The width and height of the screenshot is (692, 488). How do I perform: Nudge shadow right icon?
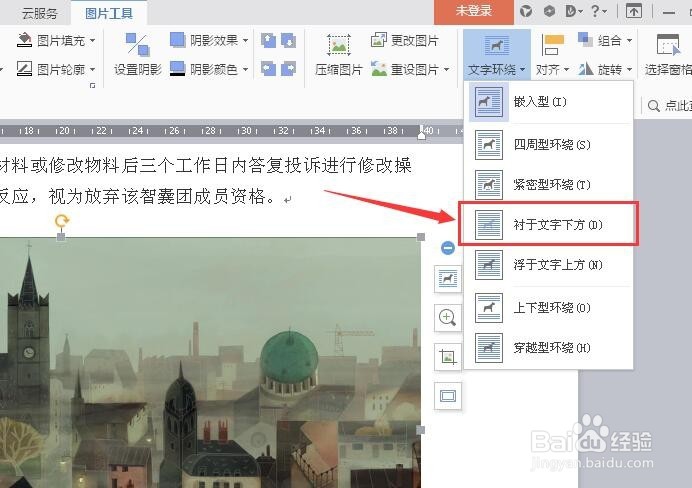point(289,69)
